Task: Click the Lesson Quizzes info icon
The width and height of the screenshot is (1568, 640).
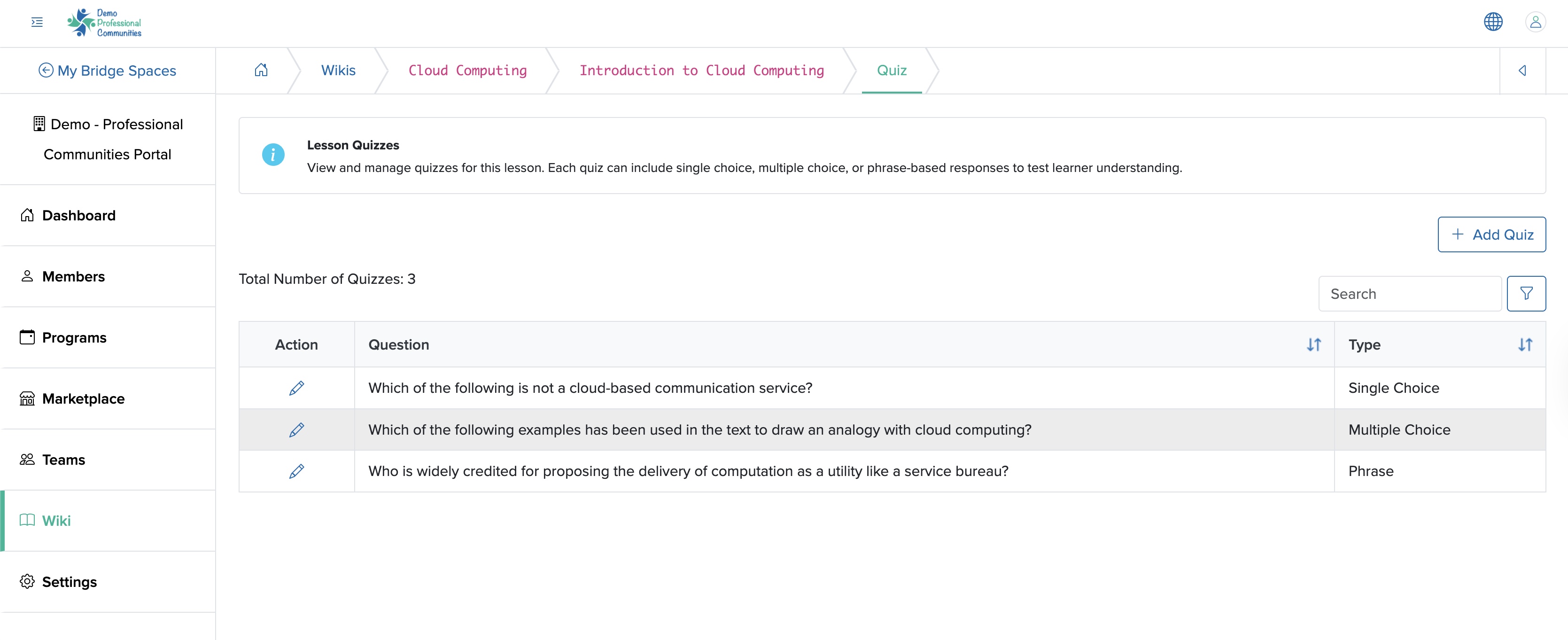Action: [x=273, y=155]
